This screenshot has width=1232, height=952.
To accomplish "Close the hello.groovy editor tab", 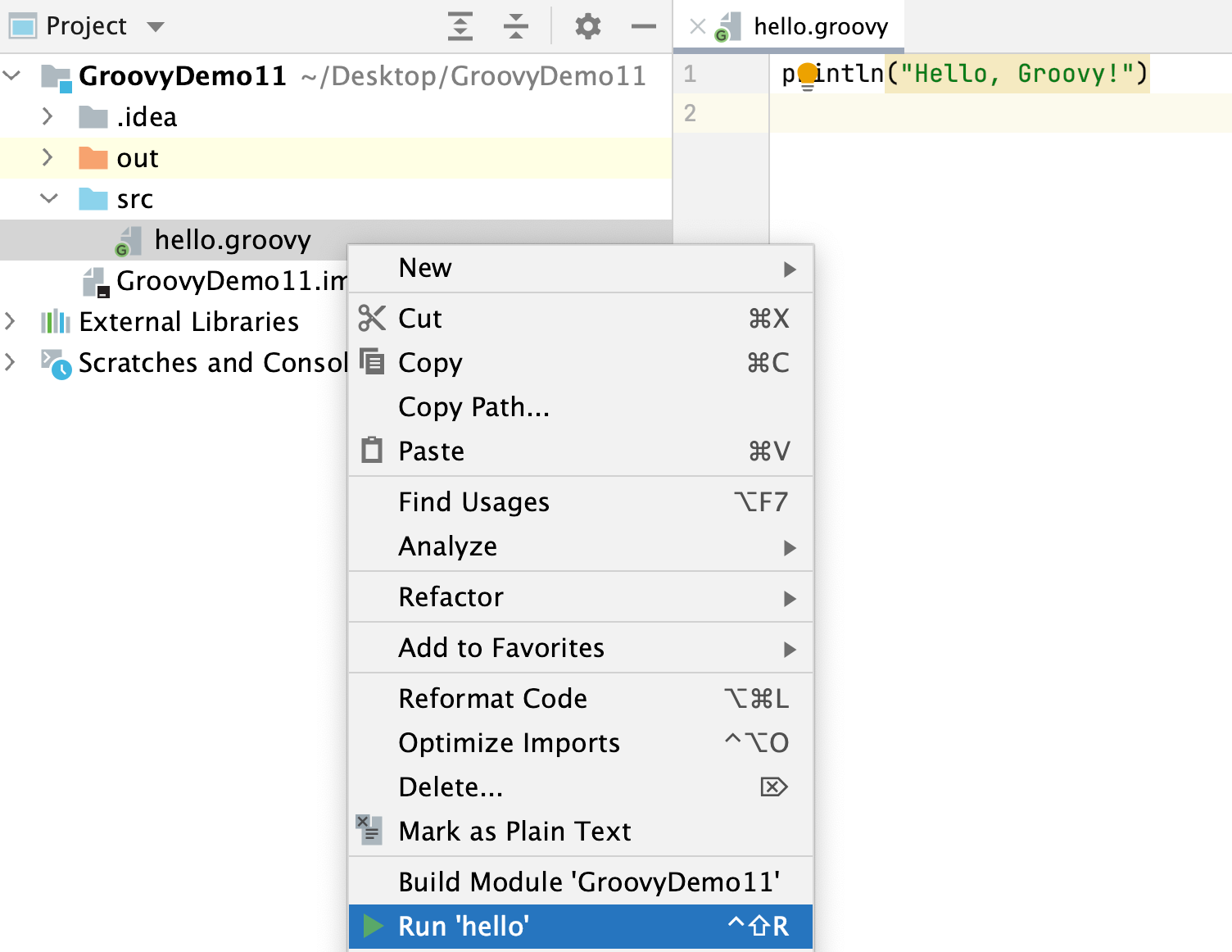I will click(695, 26).
